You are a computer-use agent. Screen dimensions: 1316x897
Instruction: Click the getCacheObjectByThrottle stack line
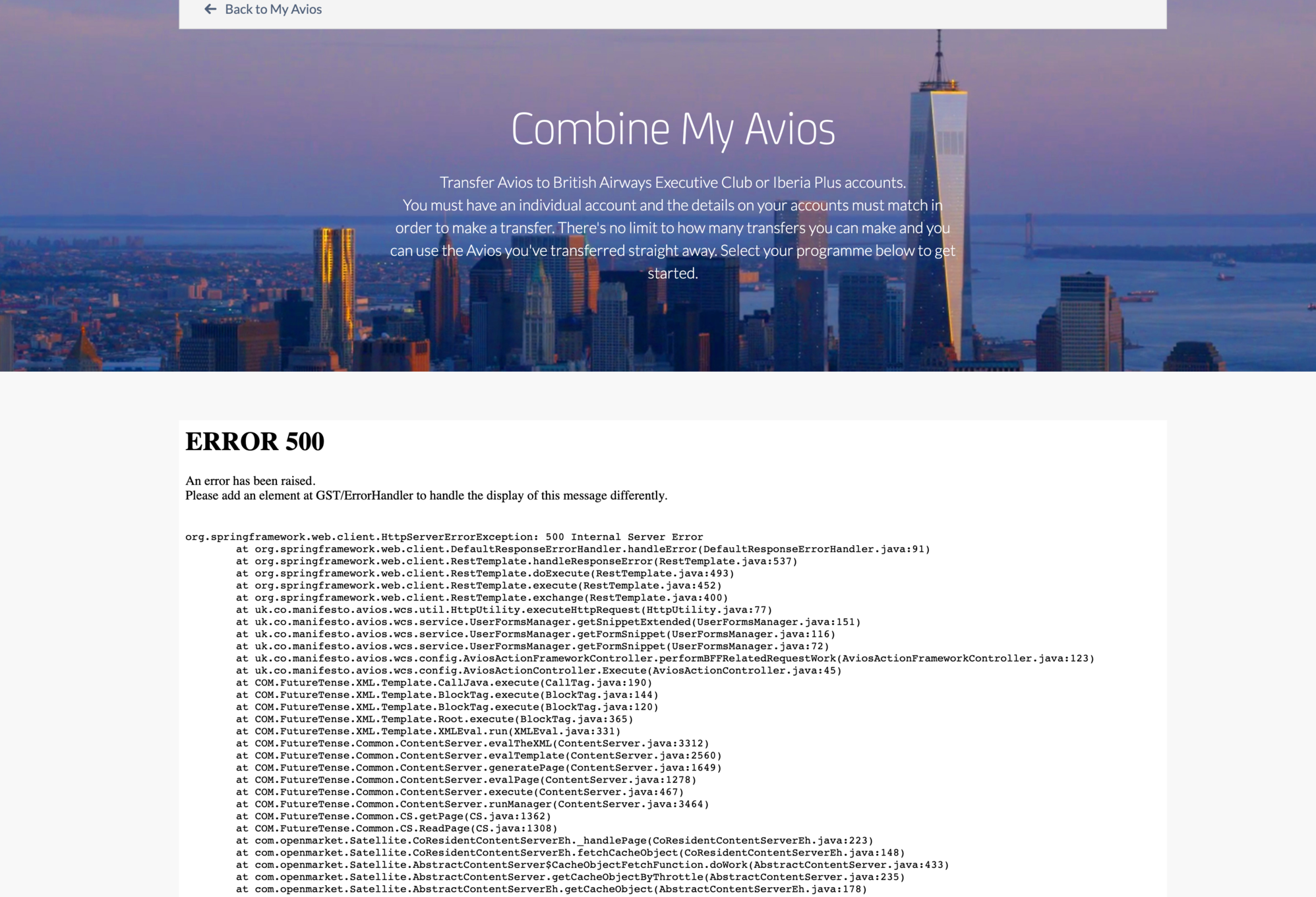[570, 877]
